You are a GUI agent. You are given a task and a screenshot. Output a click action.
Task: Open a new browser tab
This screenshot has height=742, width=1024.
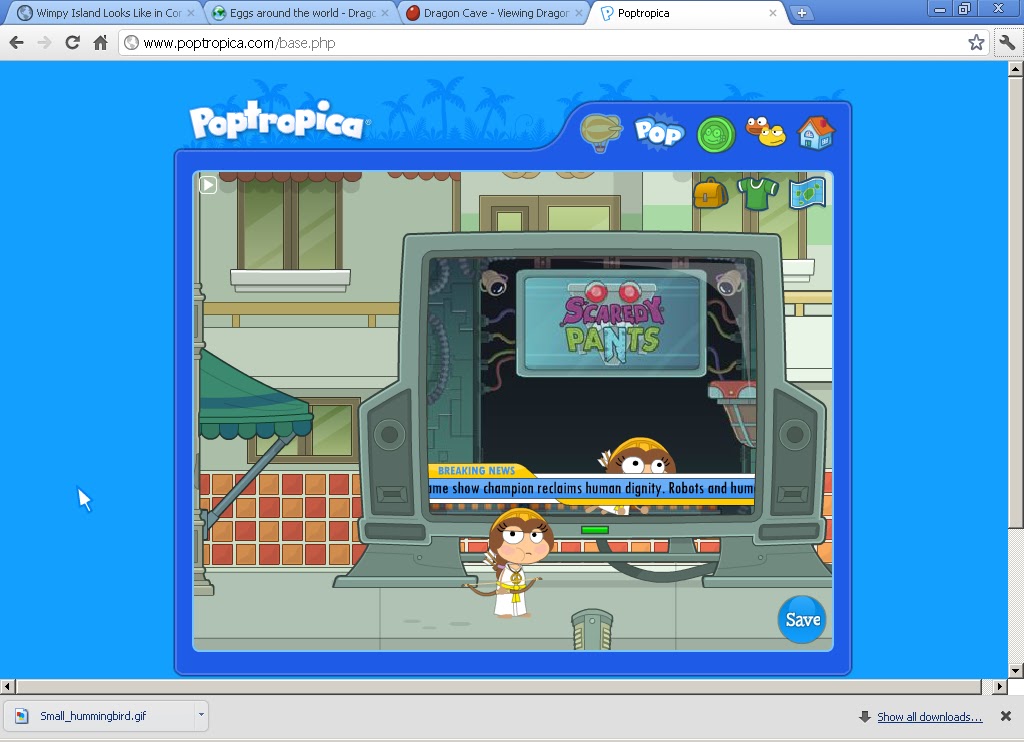click(x=801, y=13)
